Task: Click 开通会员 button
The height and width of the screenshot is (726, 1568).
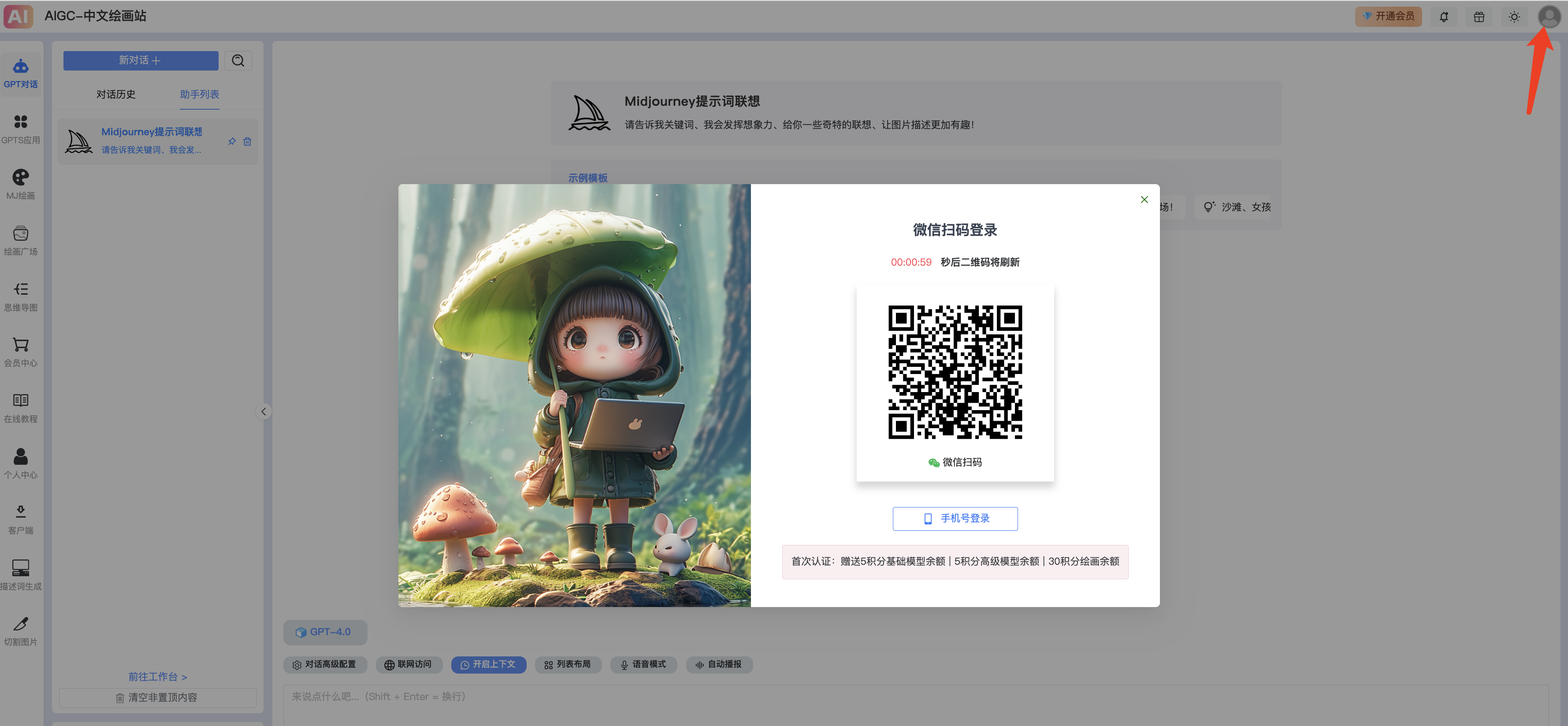Action: coord(1388,16)
